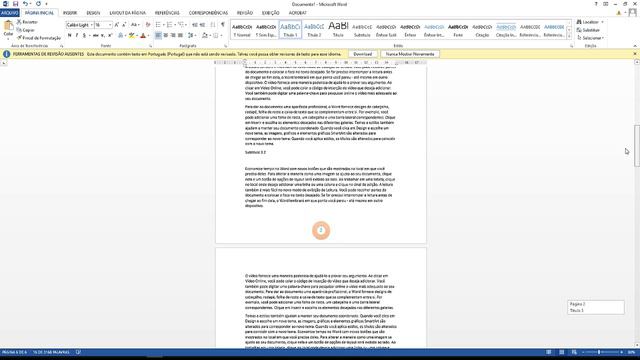This screenshot has width=640, height=360.
Task: Close the yellow notification bar
Action: [x=635, y=54]
